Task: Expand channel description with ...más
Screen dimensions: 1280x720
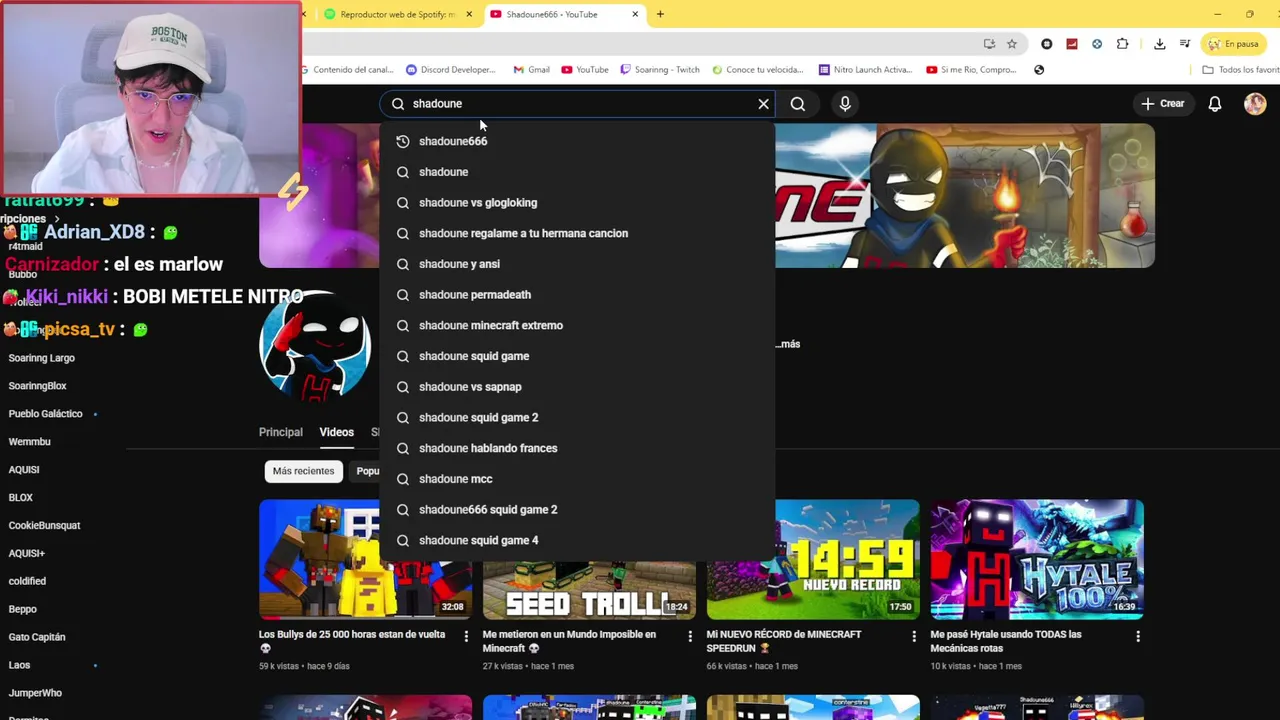Action: pos(788,344)
